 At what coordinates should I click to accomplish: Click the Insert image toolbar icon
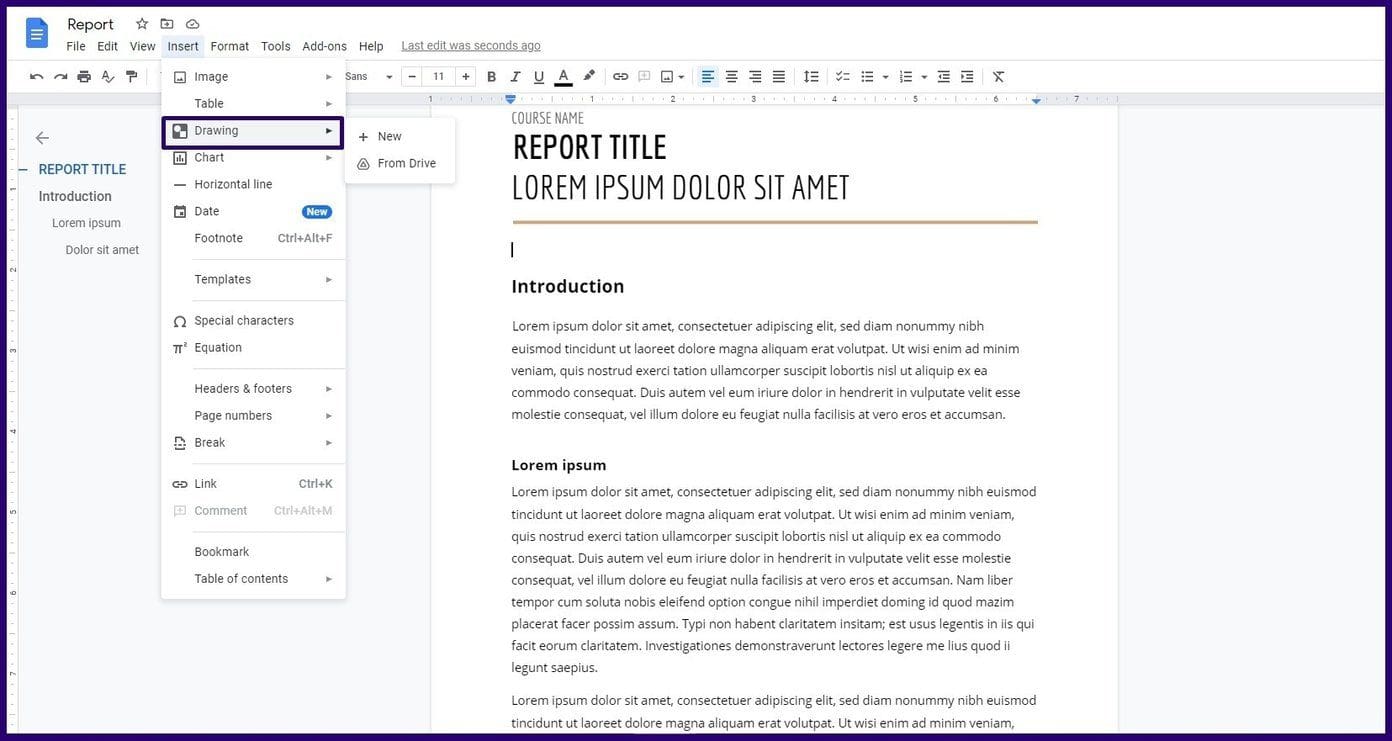pos(667,77)
